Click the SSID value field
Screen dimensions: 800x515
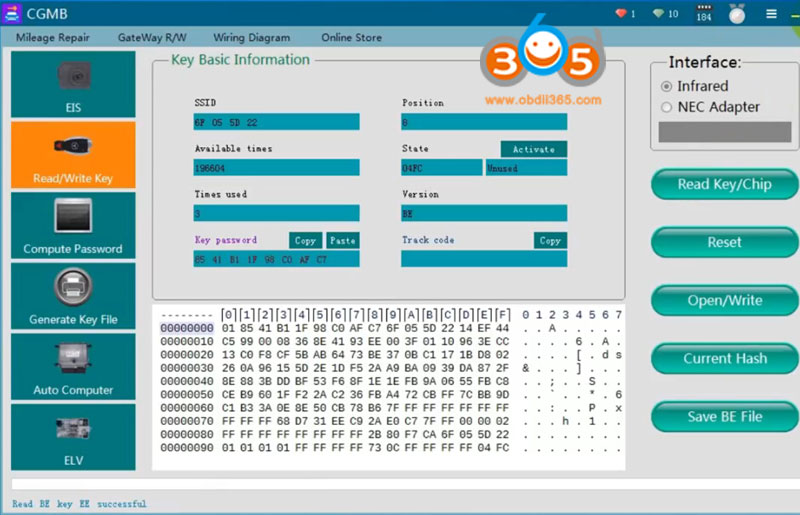pos(276,122)
